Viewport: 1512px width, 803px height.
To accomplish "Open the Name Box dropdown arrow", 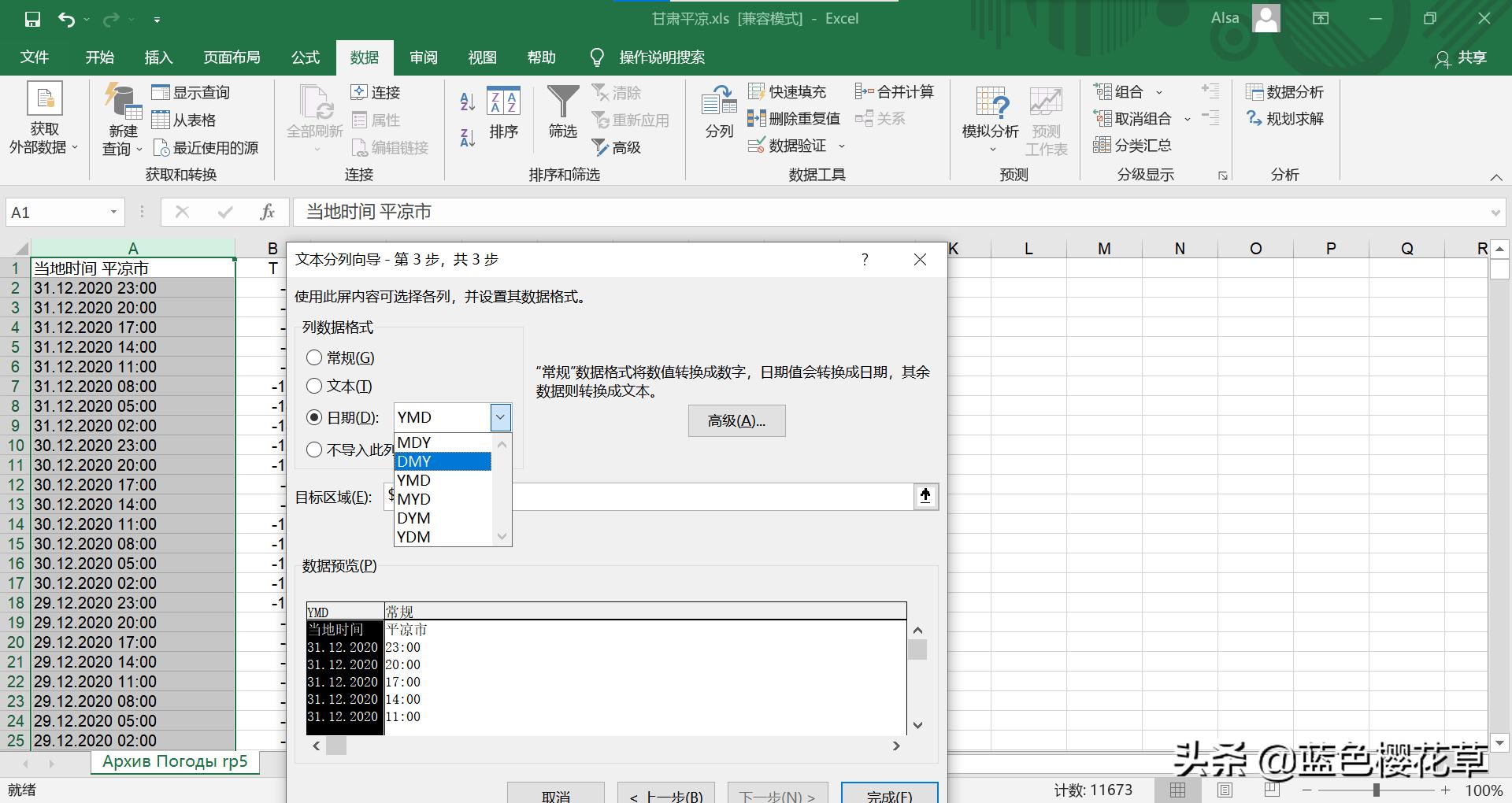I will pos(112,212).
